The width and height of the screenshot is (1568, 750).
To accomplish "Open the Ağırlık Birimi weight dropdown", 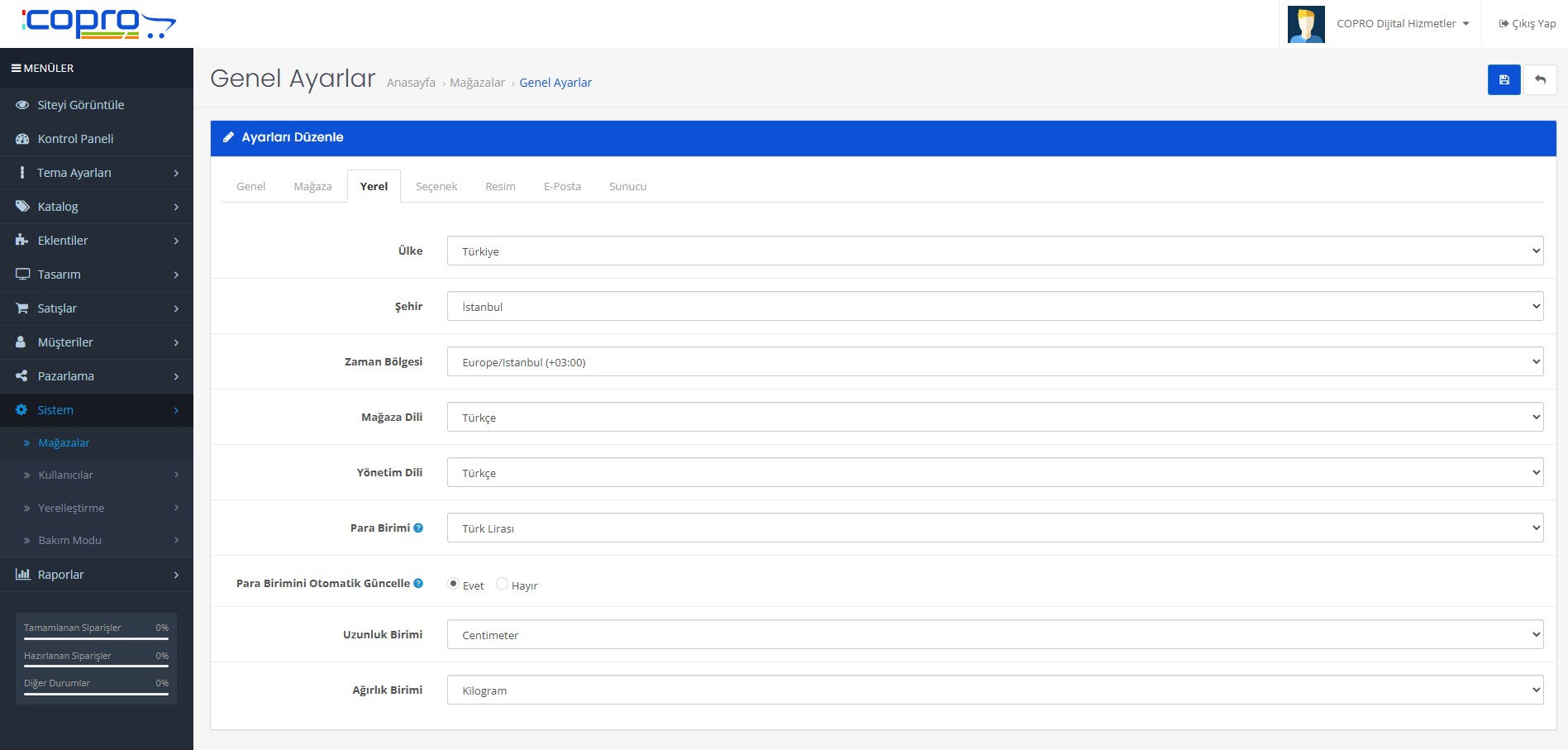I will pyautogui.click(x=994, y=690).
